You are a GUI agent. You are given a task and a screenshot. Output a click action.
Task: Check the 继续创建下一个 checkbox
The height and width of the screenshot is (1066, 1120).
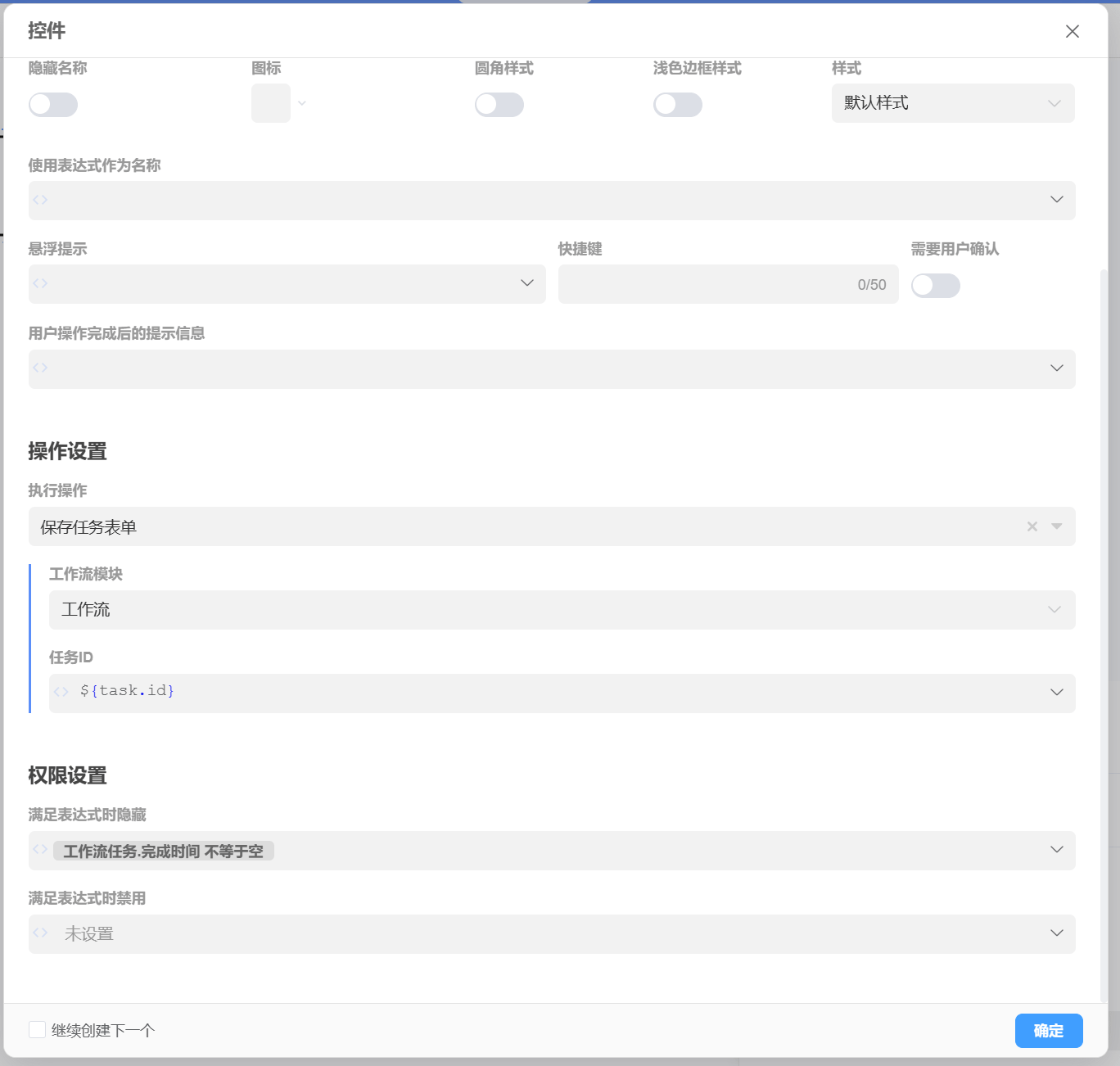(37, 1030)
